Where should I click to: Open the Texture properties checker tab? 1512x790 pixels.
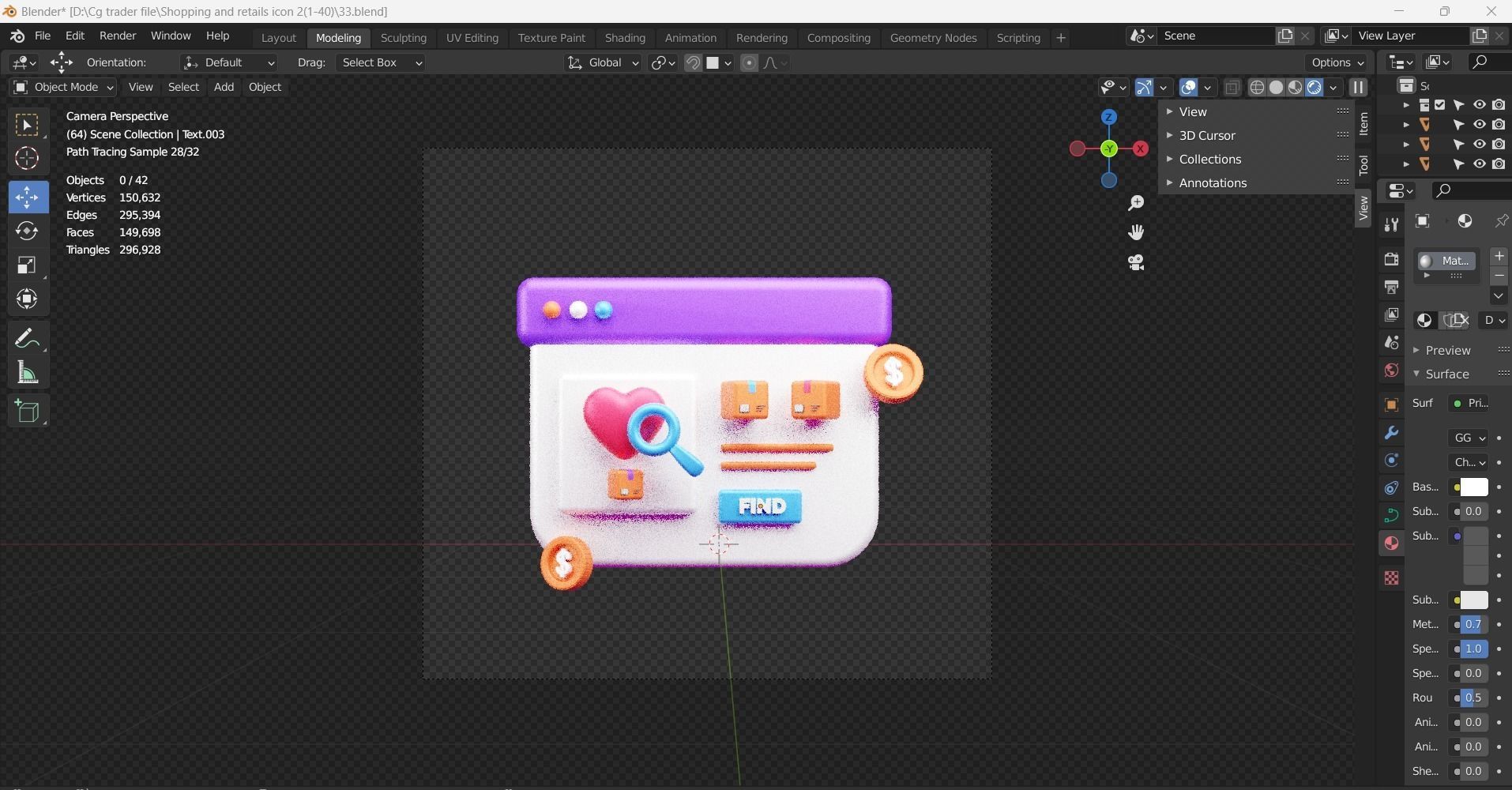point(1391,577)
